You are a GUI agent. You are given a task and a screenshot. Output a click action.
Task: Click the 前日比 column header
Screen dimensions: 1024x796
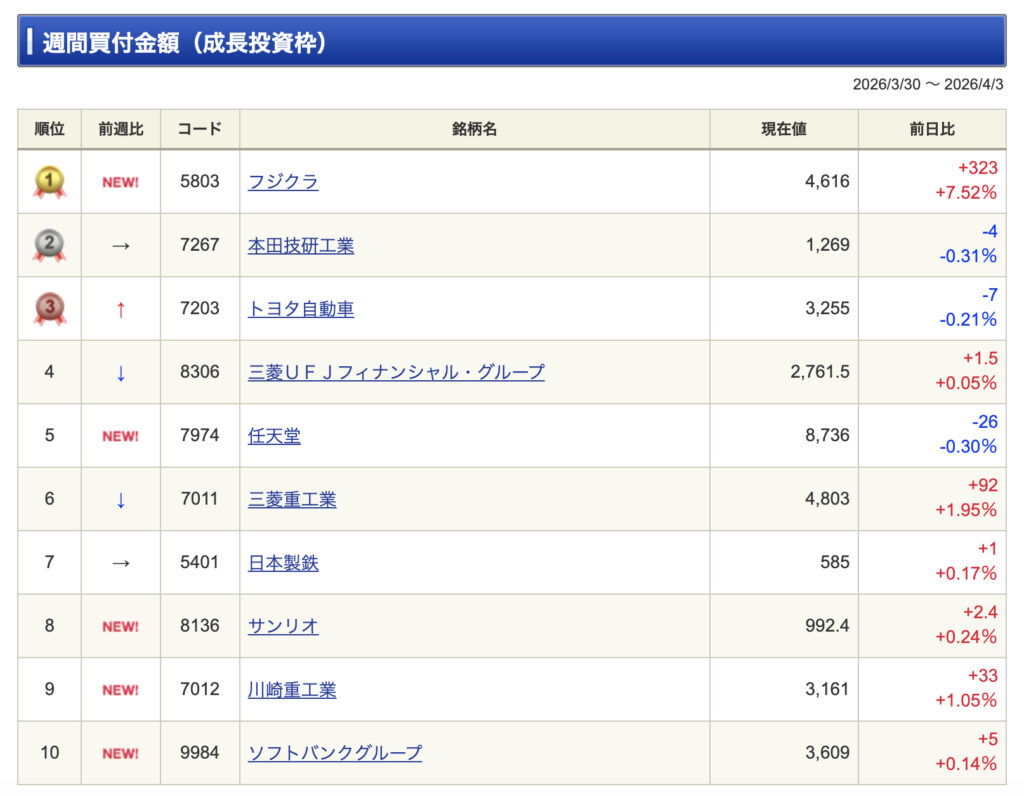coord(932,129)
